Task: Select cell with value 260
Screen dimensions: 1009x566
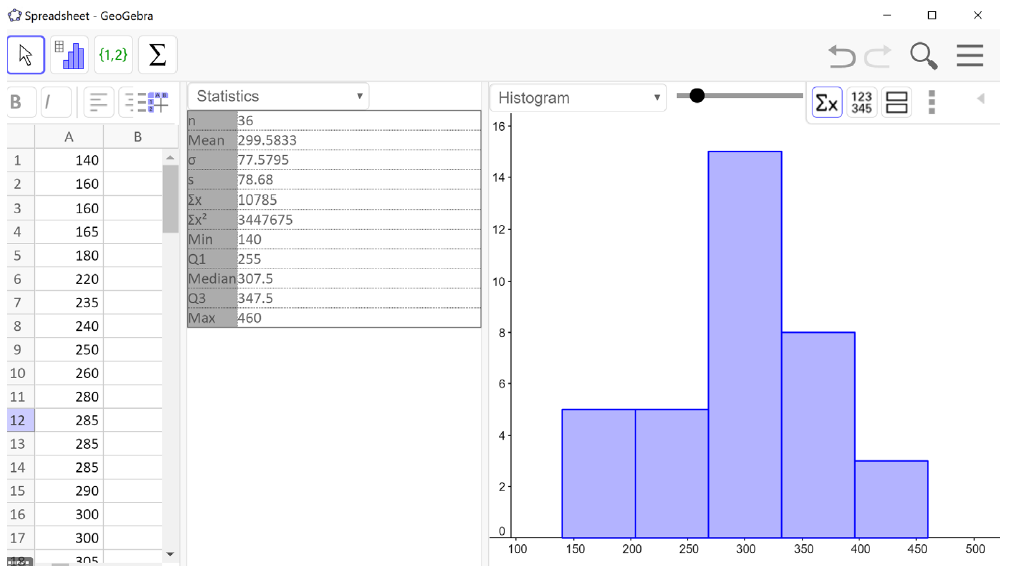Action: (x=69, y=373)
